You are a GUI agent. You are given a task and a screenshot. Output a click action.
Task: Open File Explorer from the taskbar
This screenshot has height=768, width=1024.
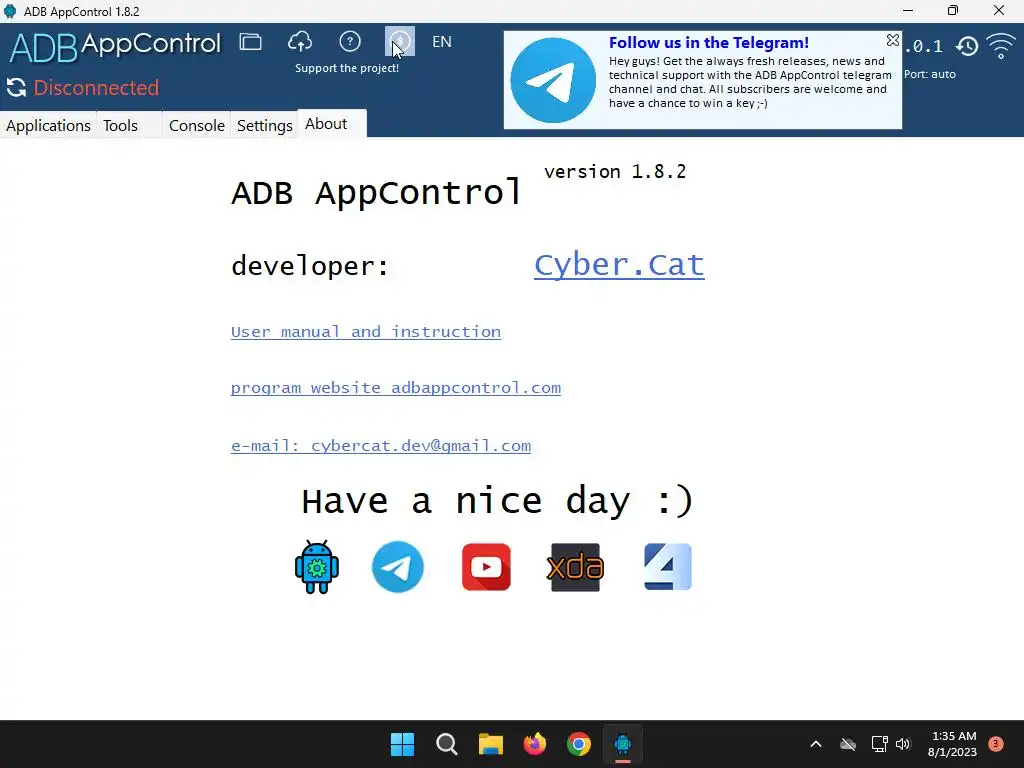[x=490, y=744]
